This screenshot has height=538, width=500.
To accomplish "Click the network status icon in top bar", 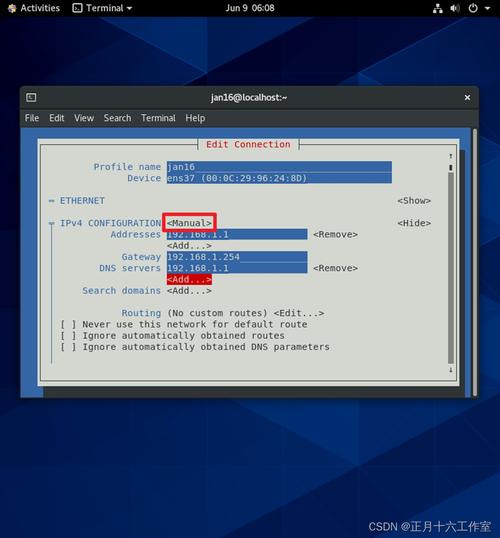I will (438, 8).
